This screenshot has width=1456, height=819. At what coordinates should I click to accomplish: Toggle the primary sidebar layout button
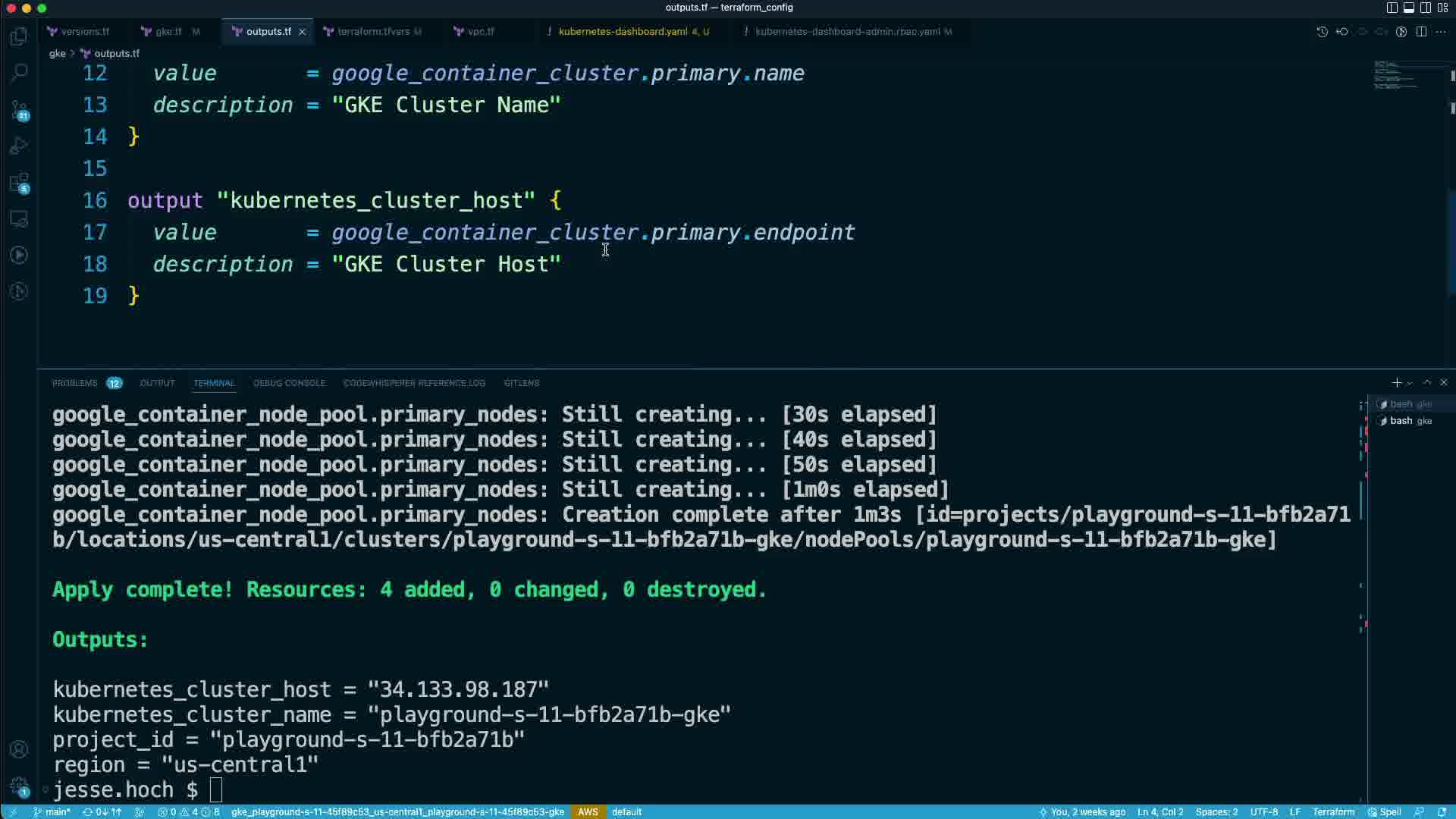pos(1392,8)
